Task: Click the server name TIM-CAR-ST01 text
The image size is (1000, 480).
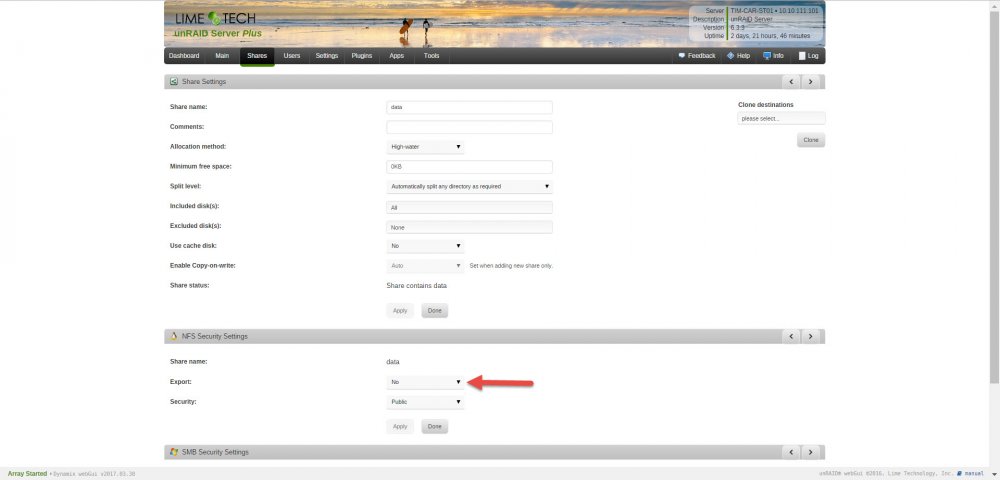Action: click(752, 11)
